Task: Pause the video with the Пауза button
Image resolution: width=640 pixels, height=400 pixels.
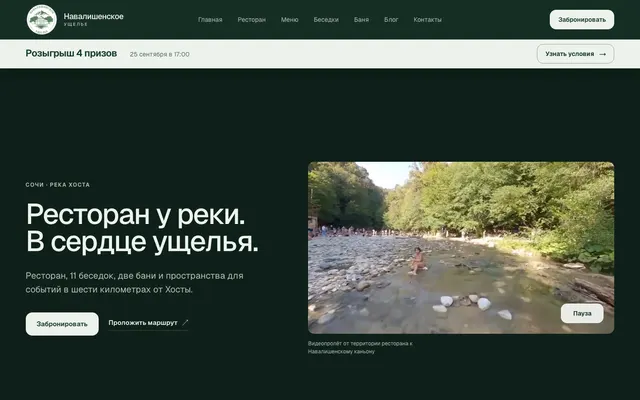Action: (582, 313)
